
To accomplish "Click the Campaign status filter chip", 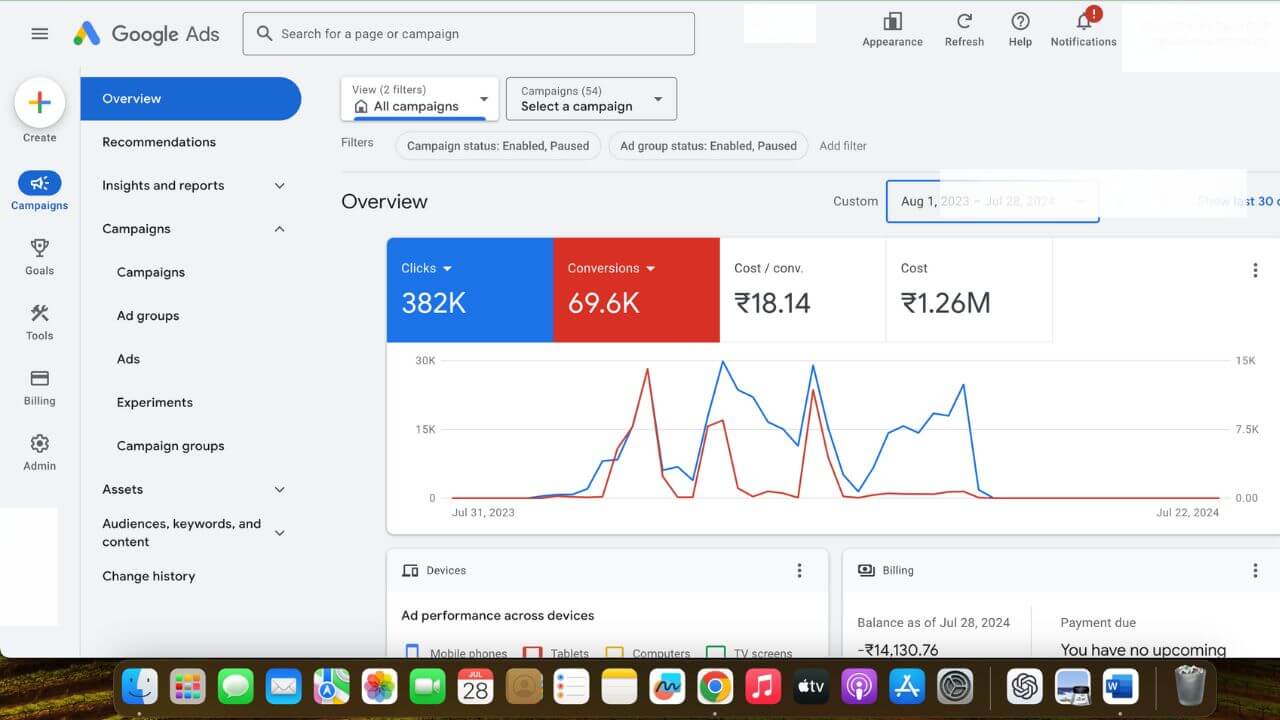I will [498, 146].
